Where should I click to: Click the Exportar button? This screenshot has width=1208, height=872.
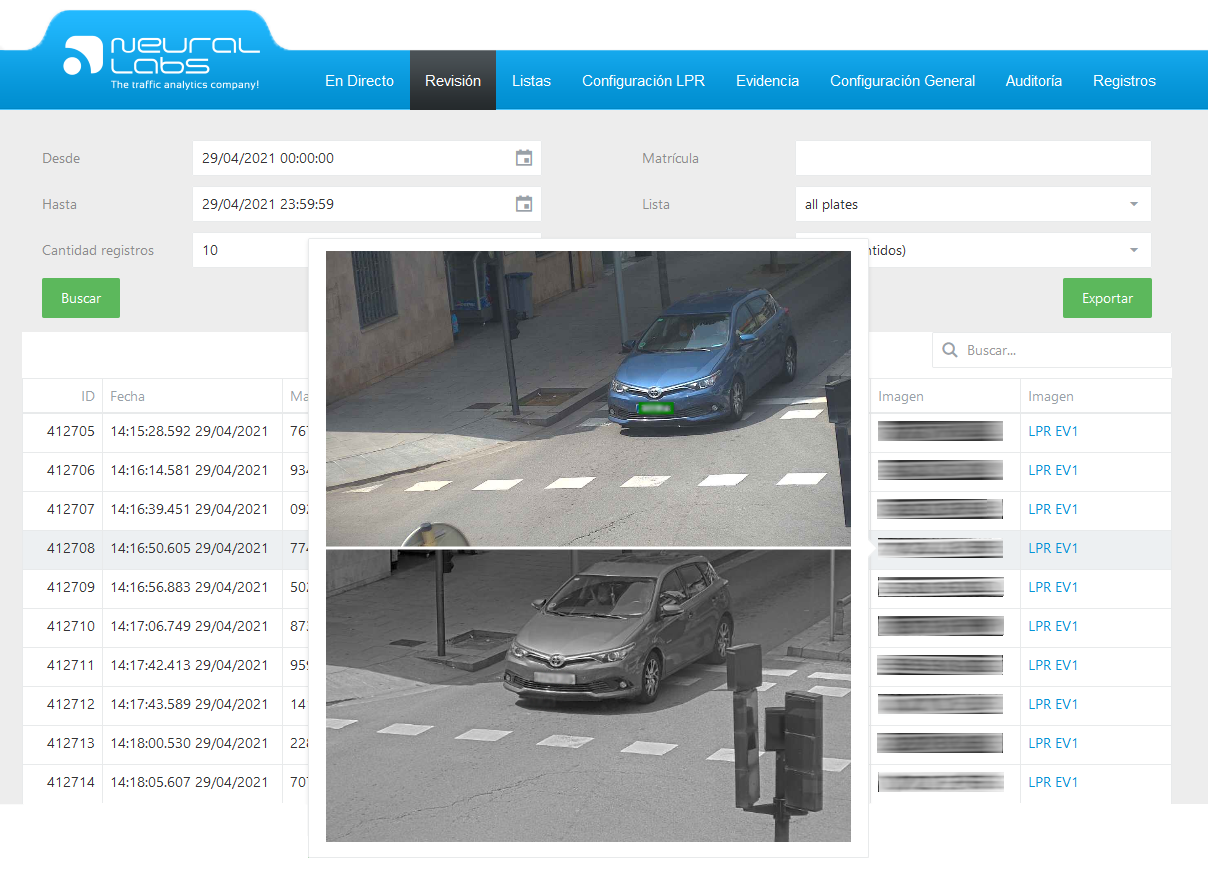coord(1106,298)
